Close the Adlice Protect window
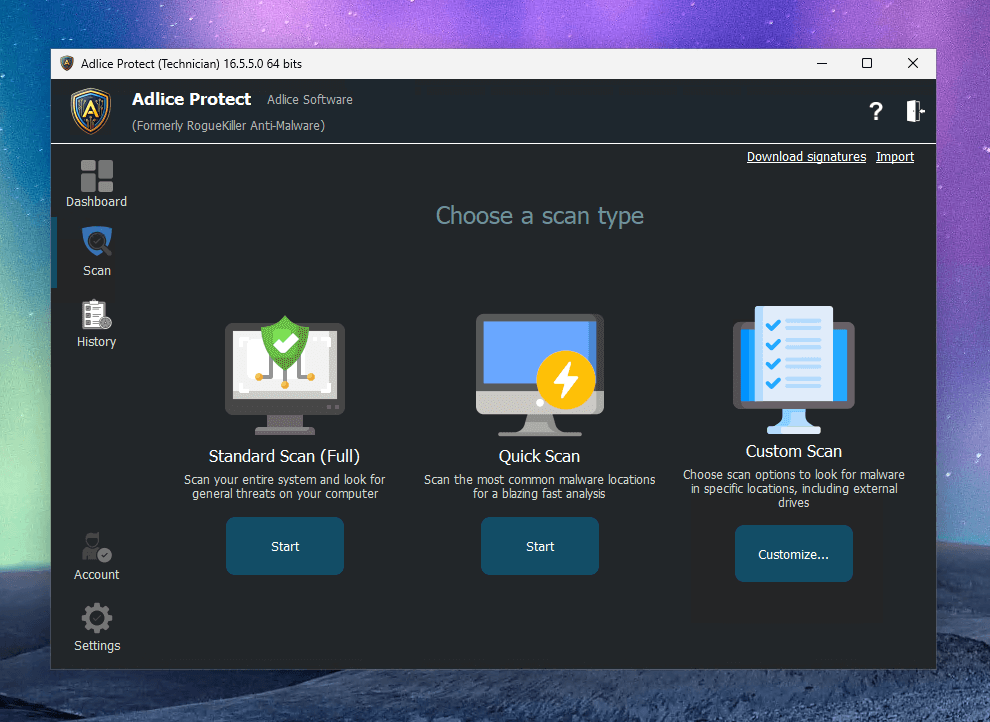Screen dimensions: 990x722 point(913,64)
